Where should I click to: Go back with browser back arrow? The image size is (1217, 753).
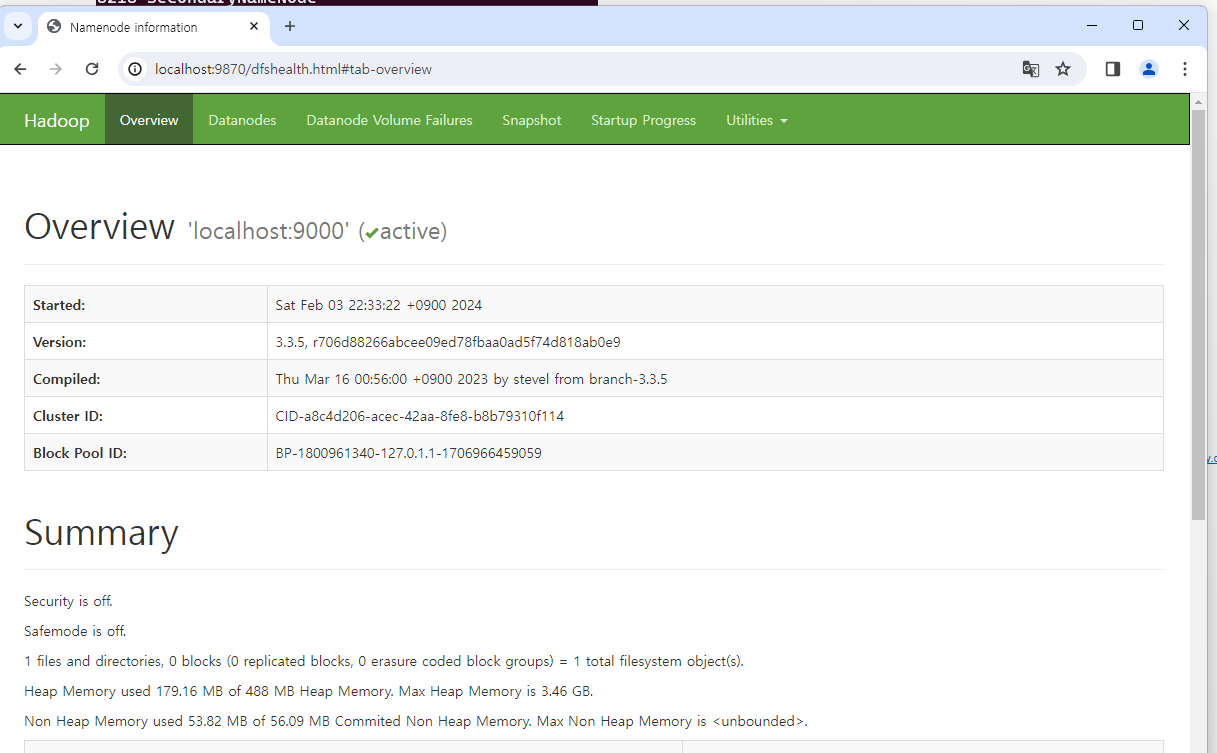click(20, 69)
